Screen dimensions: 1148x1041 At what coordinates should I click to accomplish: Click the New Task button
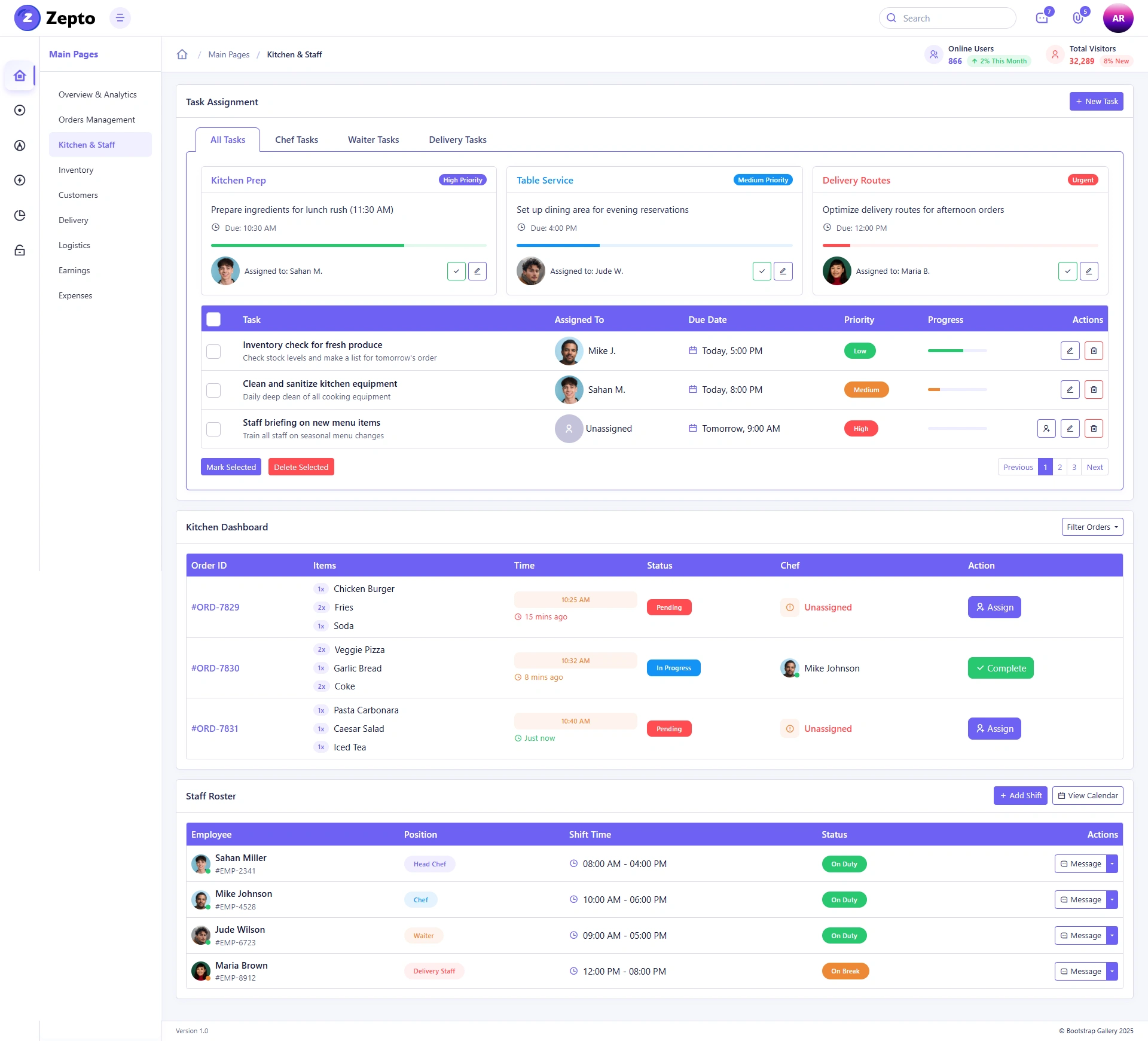pyautogui.click(x=1097, y=102)
